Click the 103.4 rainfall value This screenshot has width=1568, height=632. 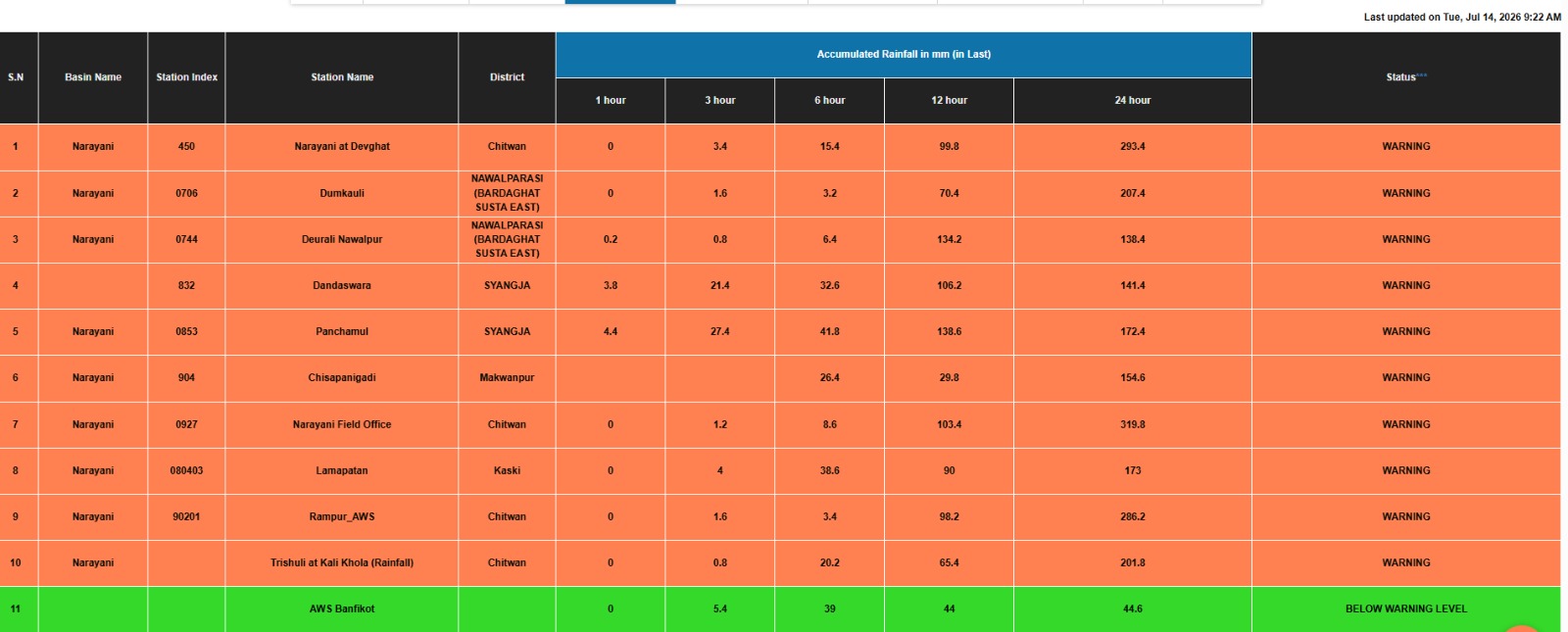949,425
